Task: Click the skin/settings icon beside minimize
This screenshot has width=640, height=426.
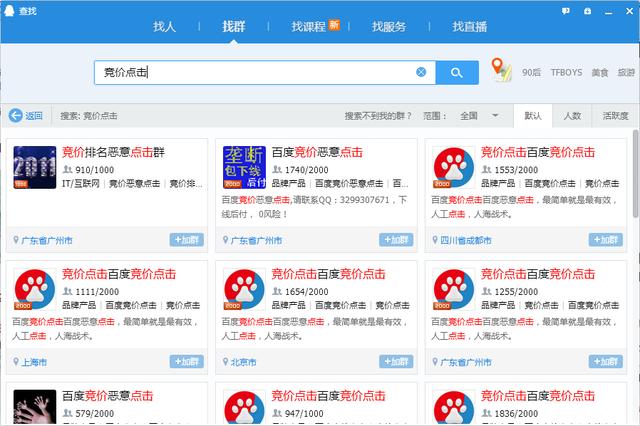Action: [587, 11]
